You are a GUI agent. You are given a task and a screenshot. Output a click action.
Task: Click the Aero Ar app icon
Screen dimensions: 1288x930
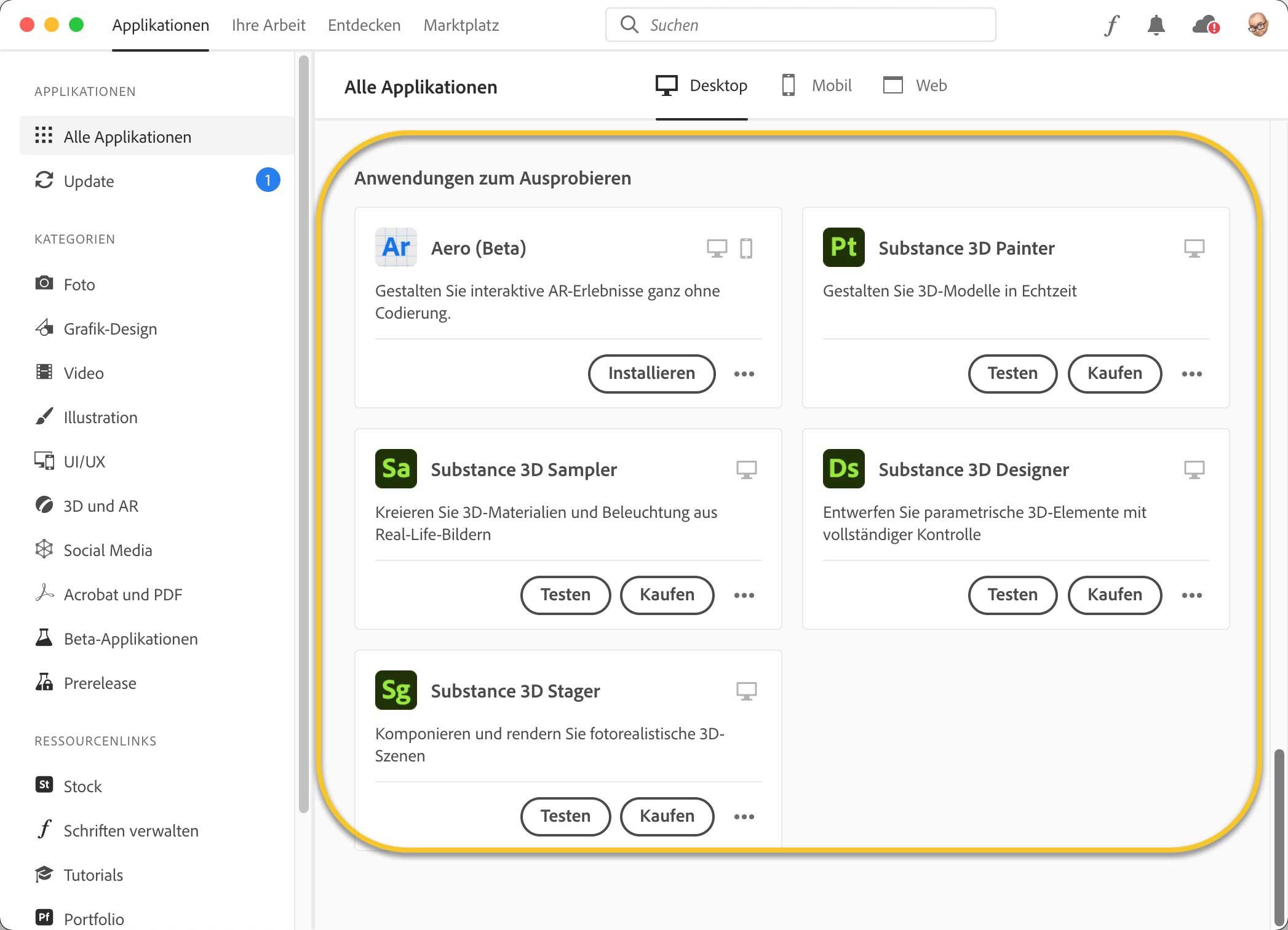pyautogui.click(x=396, y=247)
